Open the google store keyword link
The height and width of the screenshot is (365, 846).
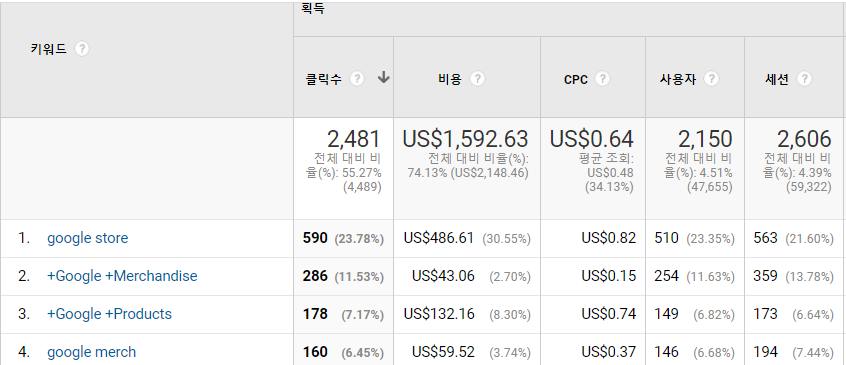point(88,238)
